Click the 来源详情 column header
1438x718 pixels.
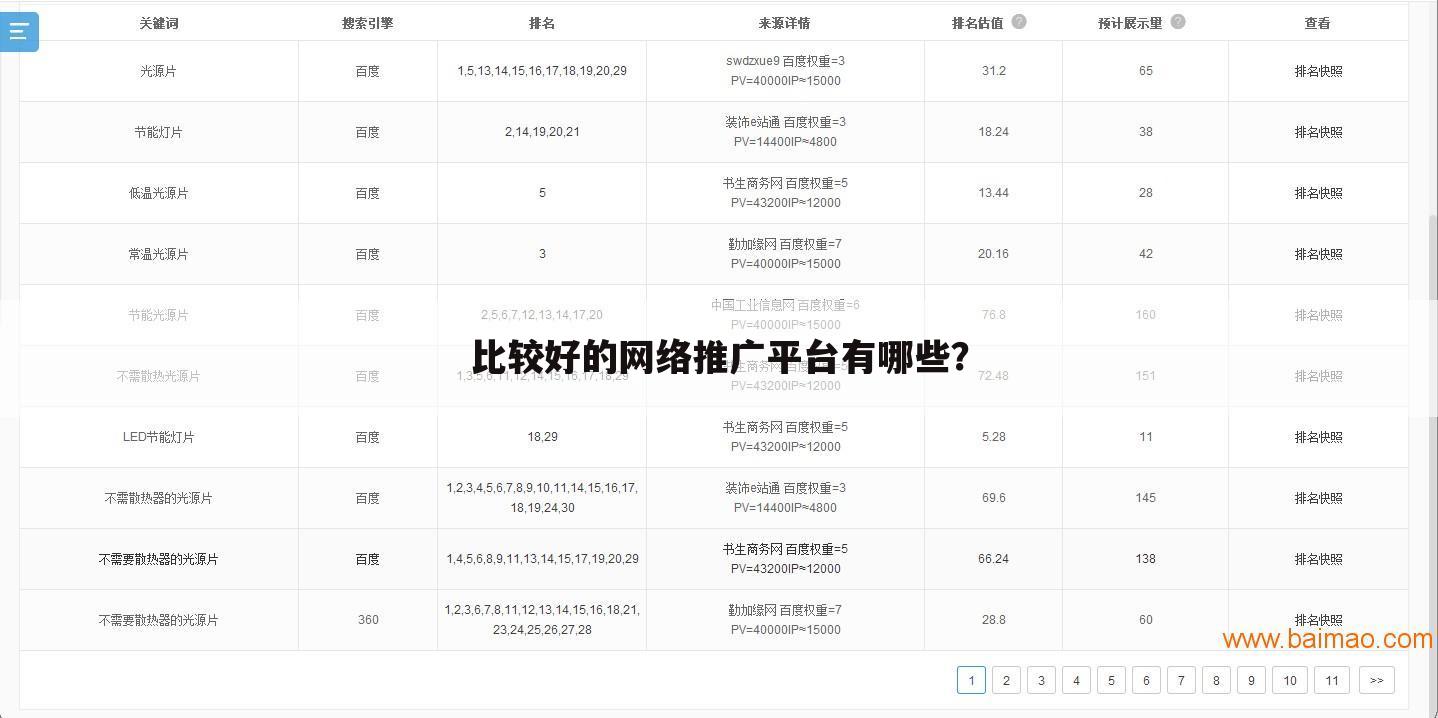click(x=785, y=22)
